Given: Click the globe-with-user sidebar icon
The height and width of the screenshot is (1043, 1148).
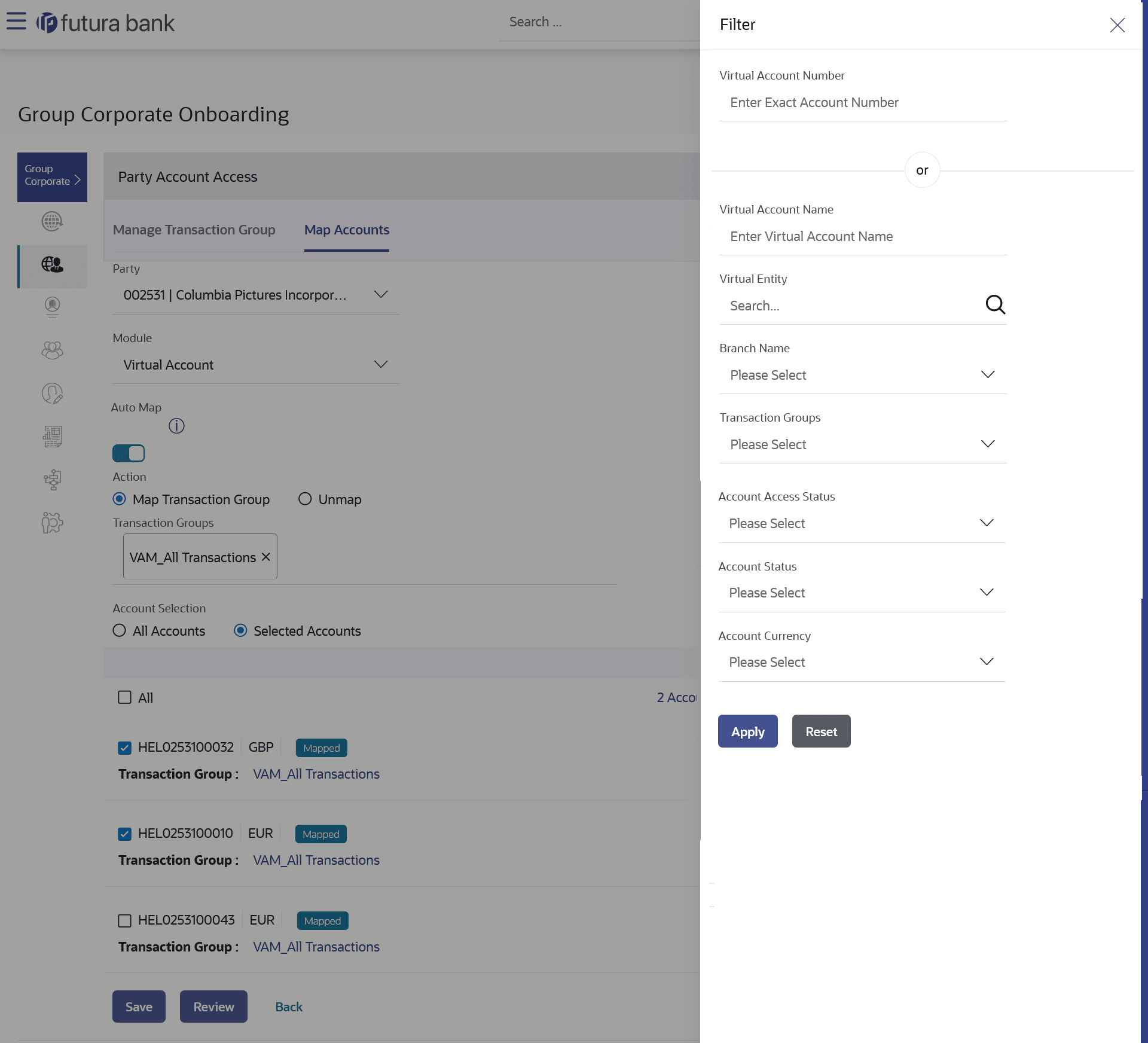Looking at the screenshot, I should pos(52,264).
